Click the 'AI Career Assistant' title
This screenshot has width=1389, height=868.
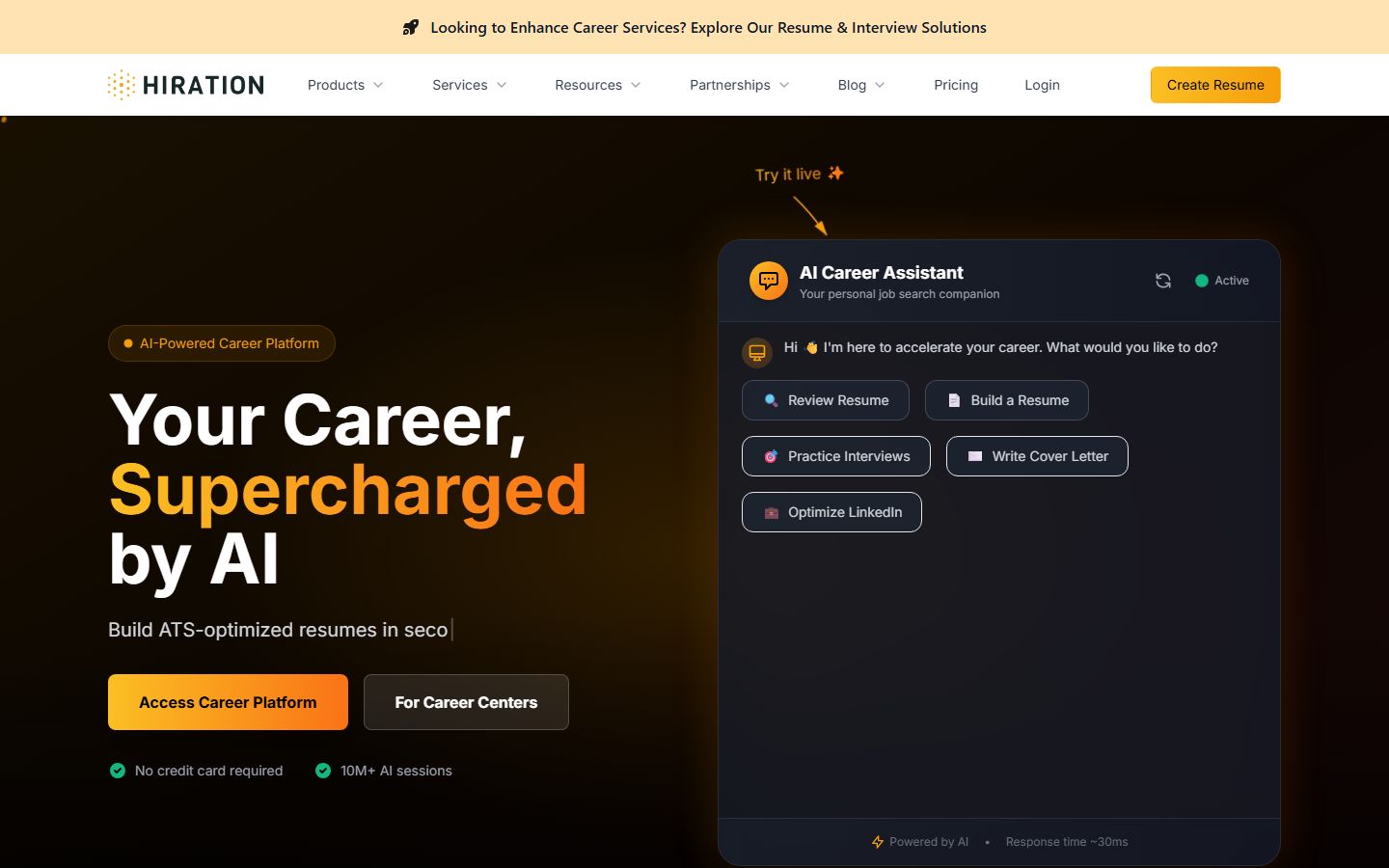pos(882,273)
